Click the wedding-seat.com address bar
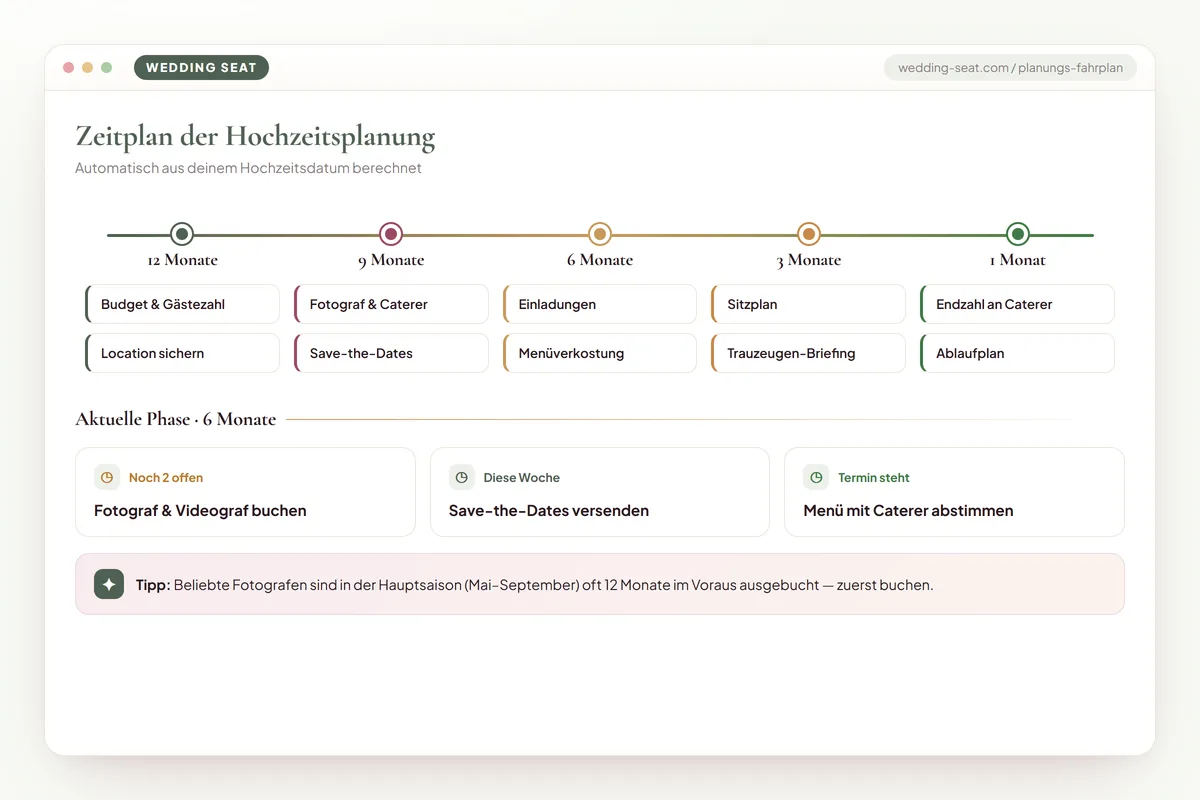 point(1010,68)
